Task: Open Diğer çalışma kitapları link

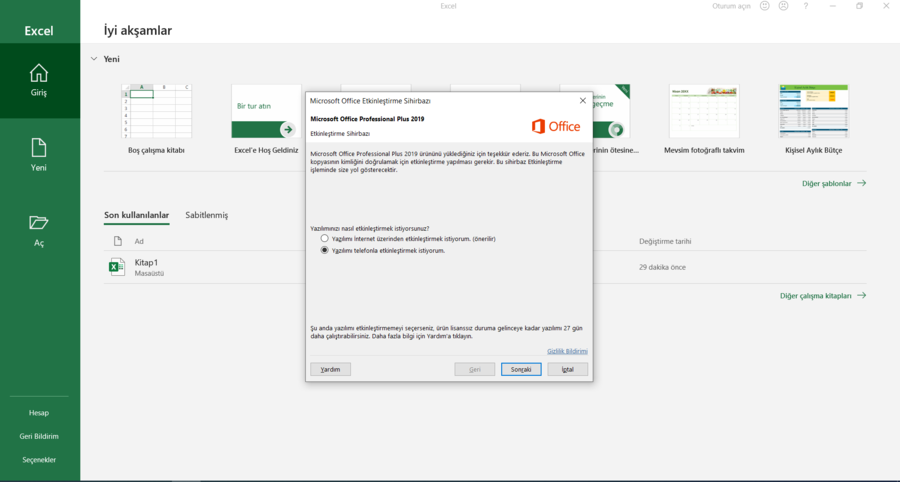Action: tap(823, 296)
